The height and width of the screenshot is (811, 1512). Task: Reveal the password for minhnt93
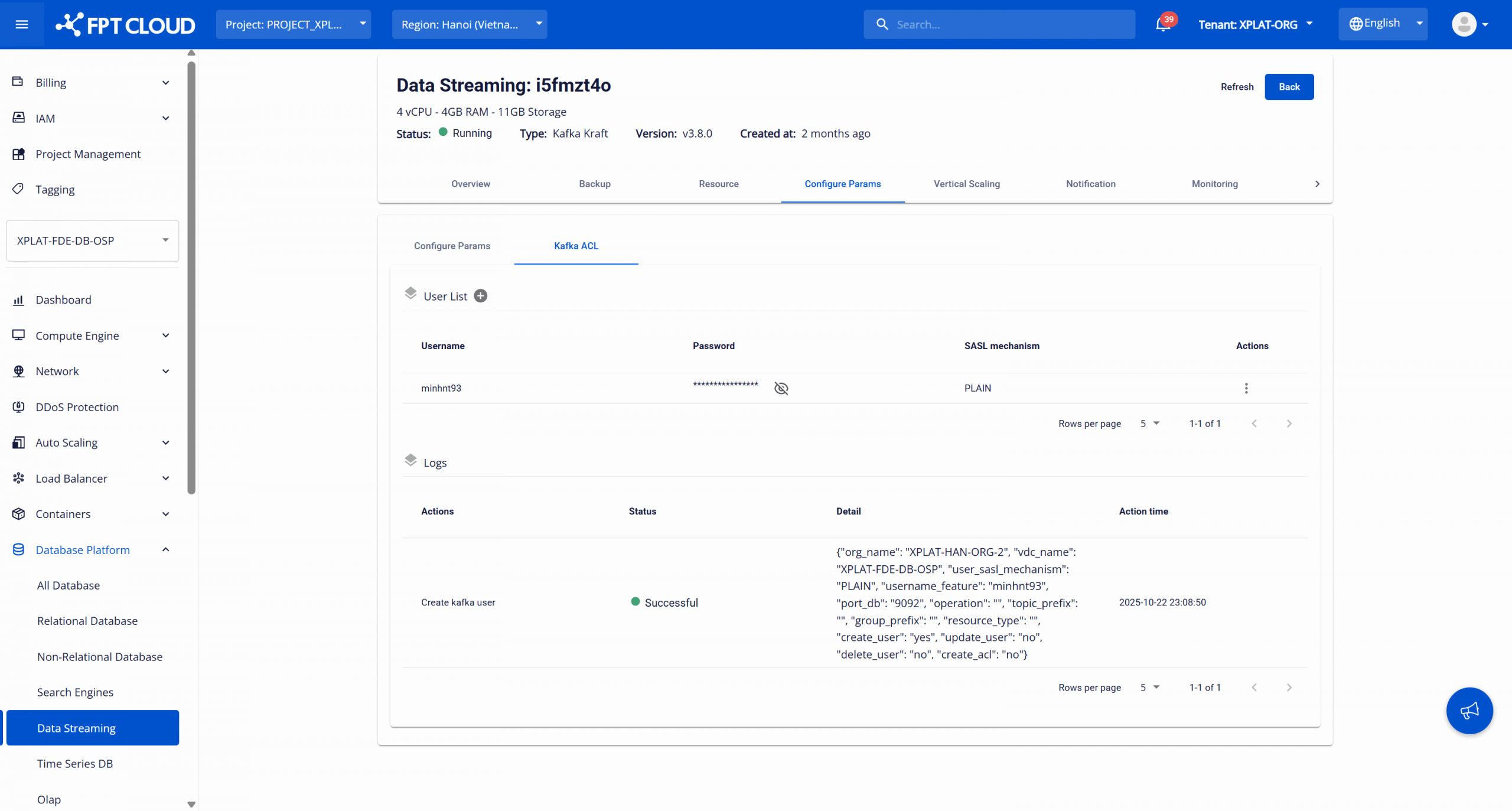781,388
